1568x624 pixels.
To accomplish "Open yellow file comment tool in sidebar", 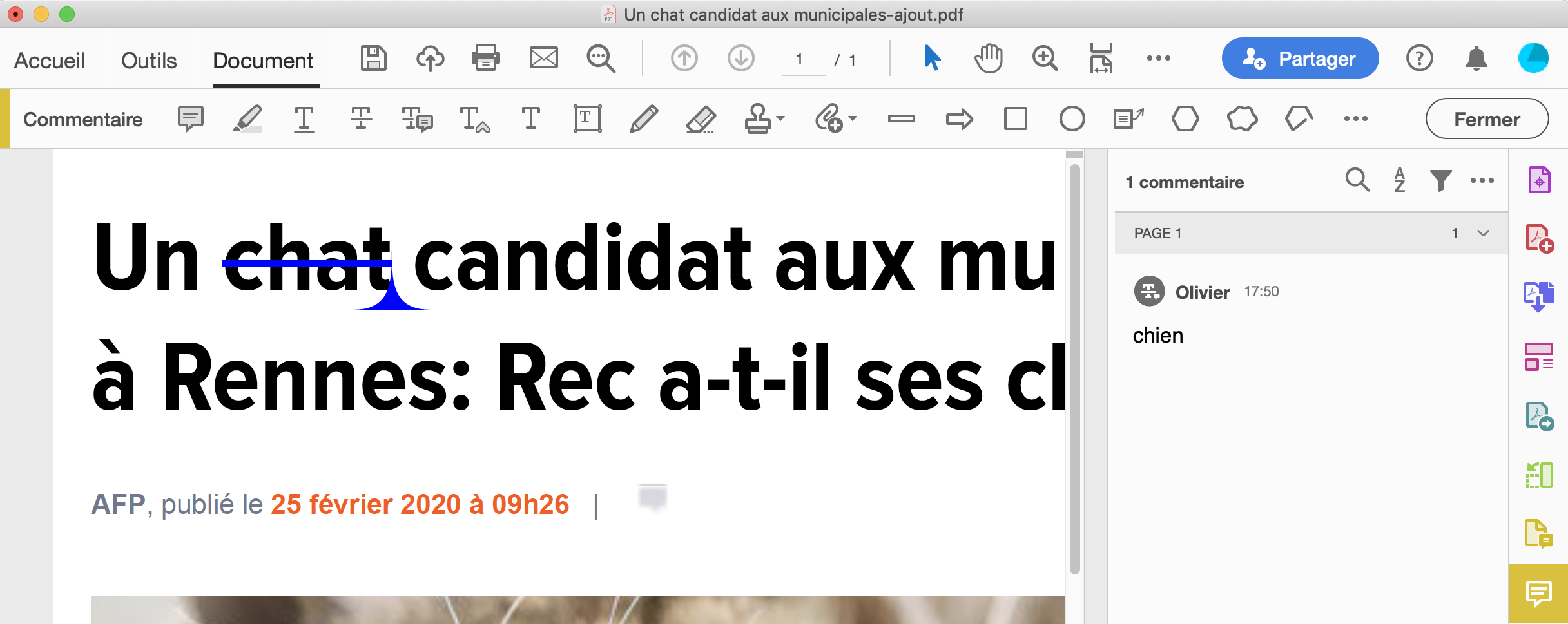I will (x=1539, y=534).
